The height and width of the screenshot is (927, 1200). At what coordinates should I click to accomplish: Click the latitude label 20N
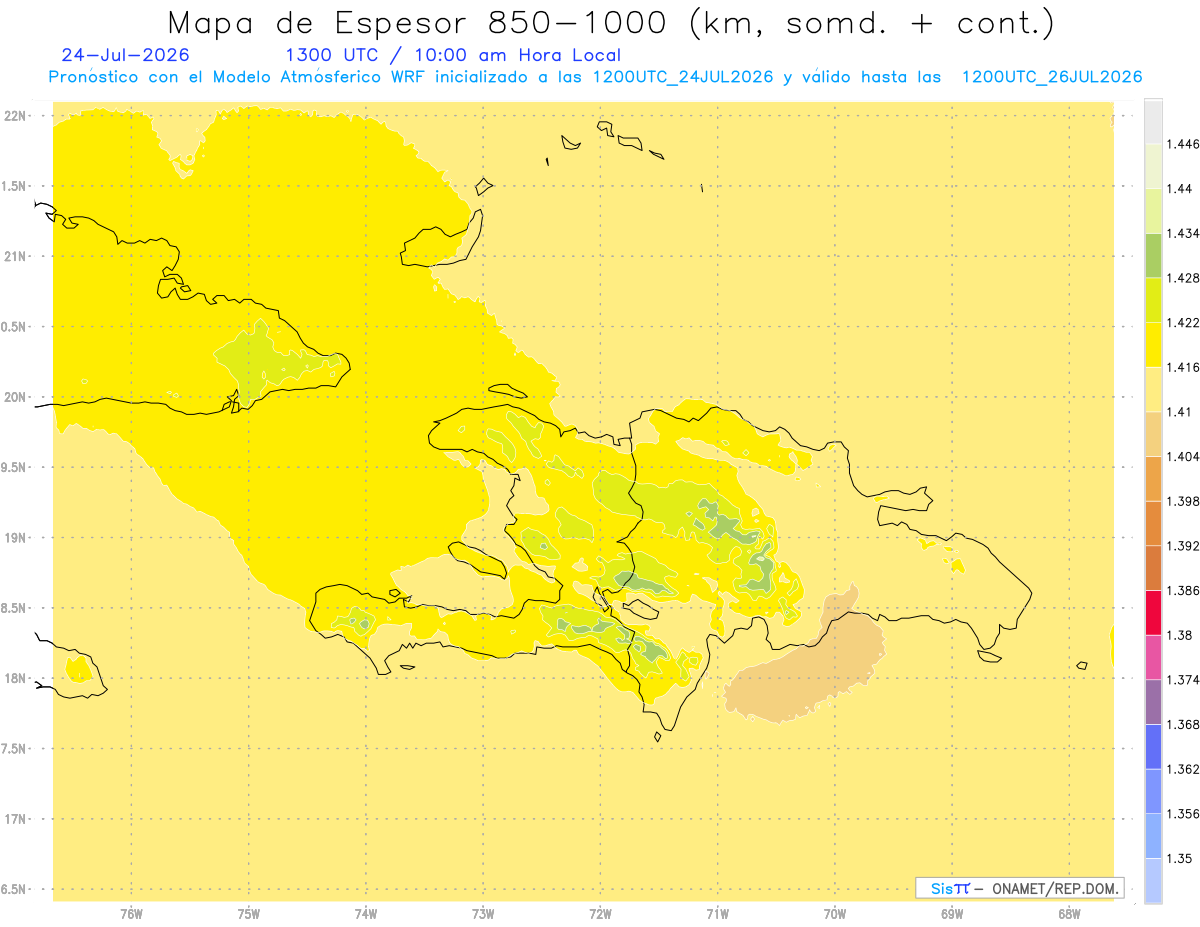(x=16, y=397)
